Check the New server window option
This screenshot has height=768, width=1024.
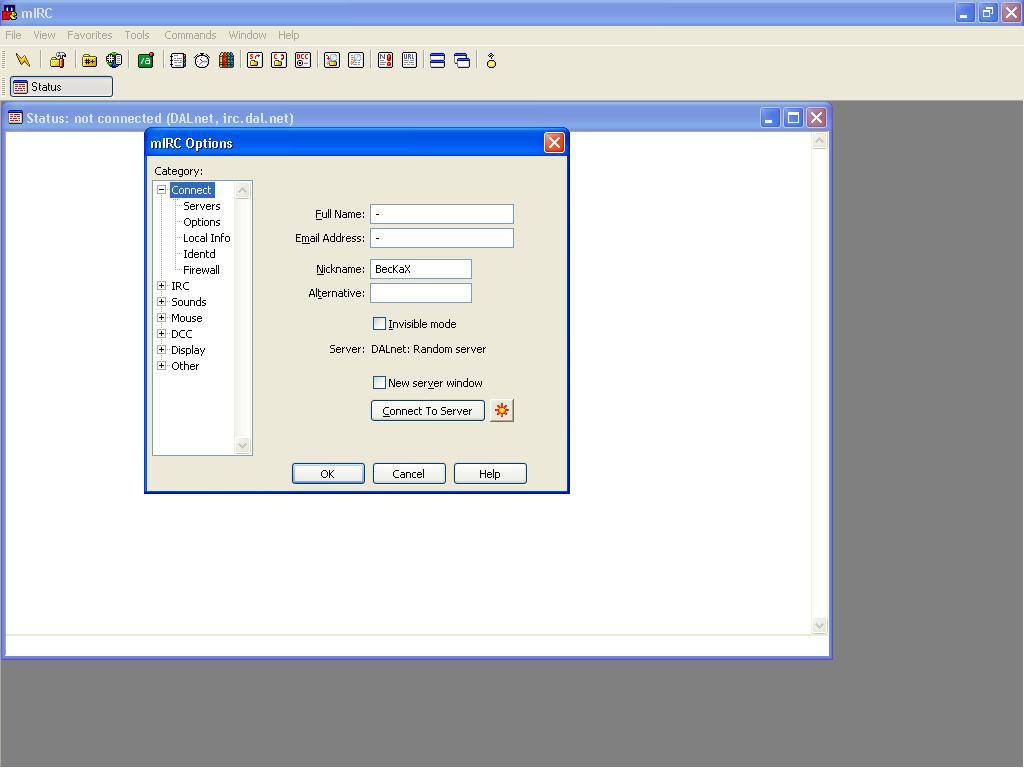pos(379,382)
